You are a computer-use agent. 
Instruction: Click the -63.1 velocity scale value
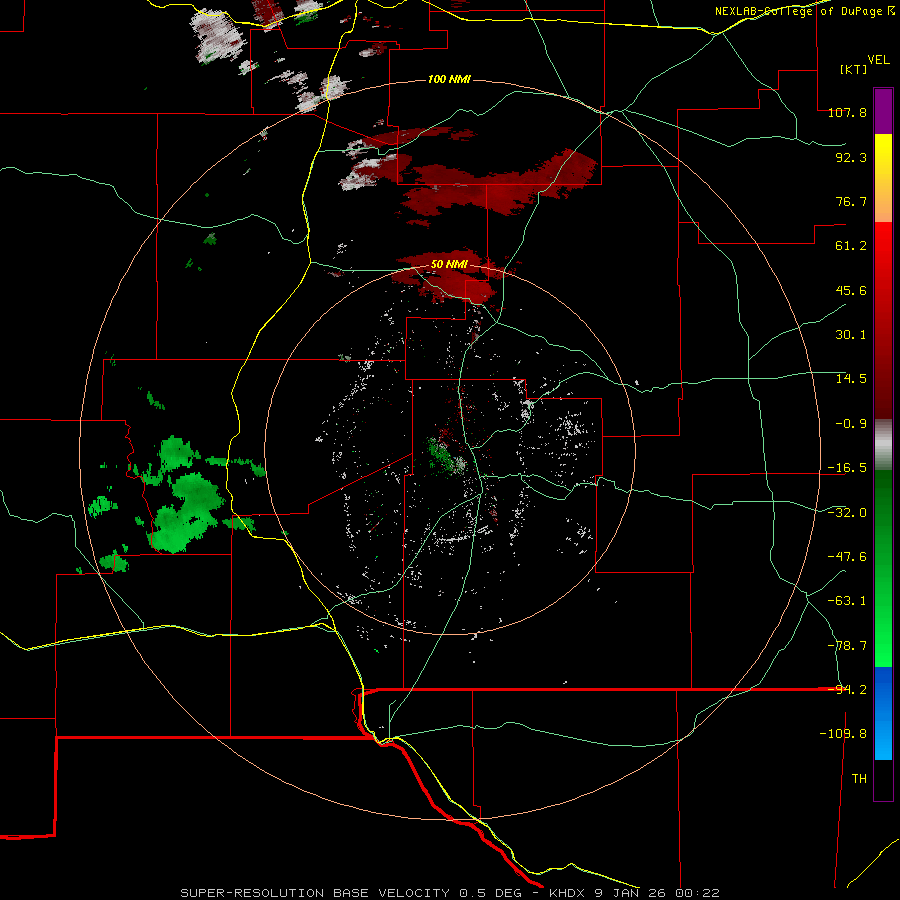(847, 601)
